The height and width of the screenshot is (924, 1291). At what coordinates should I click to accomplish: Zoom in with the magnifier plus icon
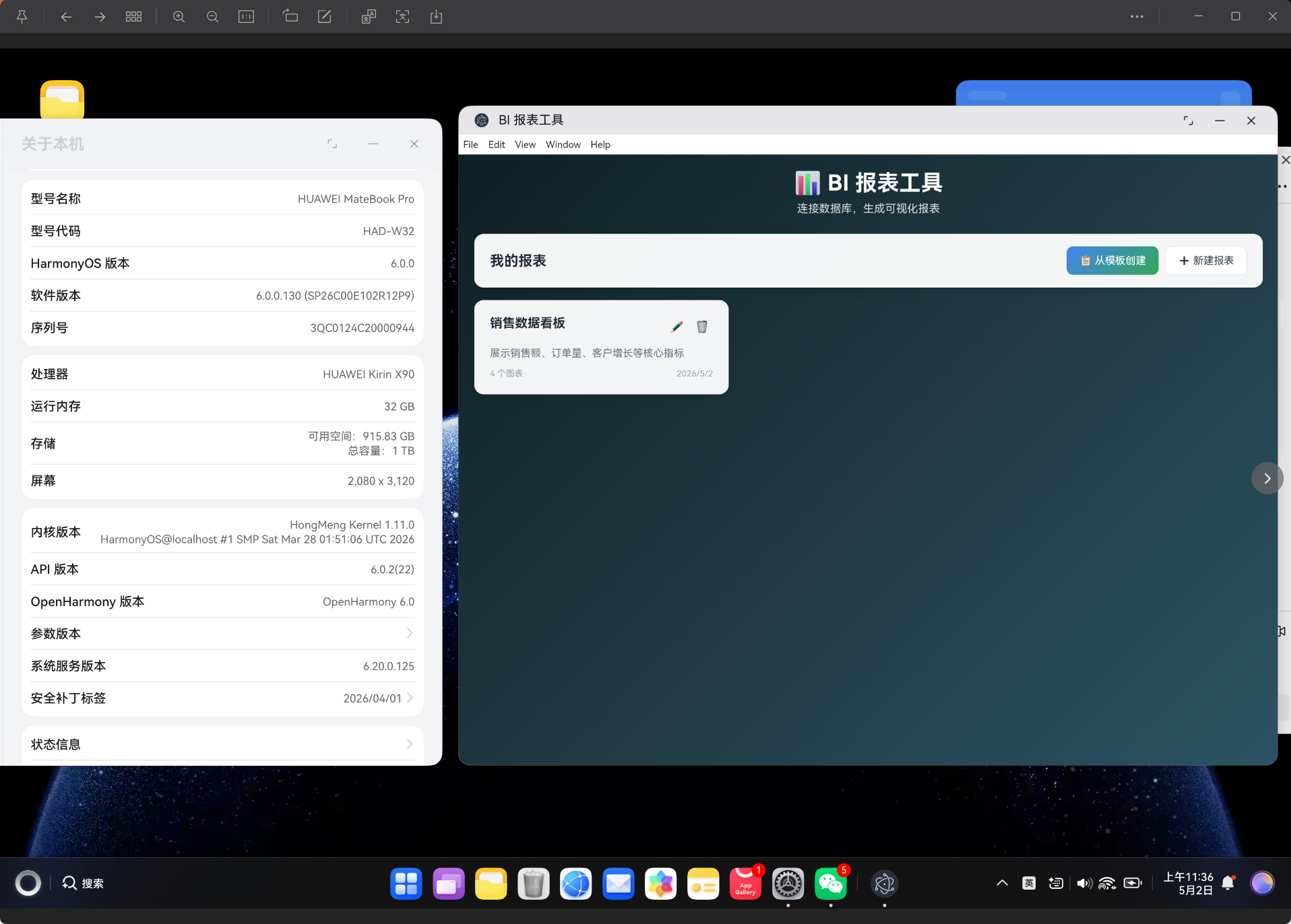tap(179, 17)
